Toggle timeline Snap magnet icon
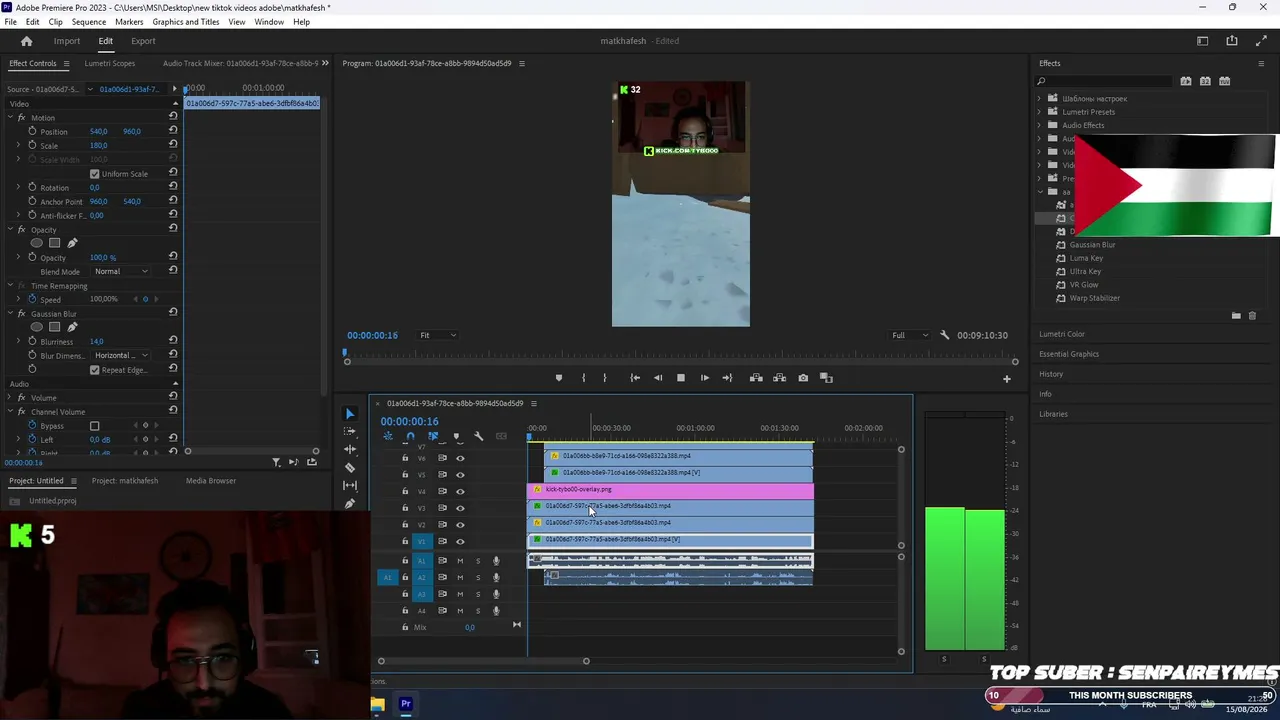This screenshot has height=720, width=1280. pos(410,436)
